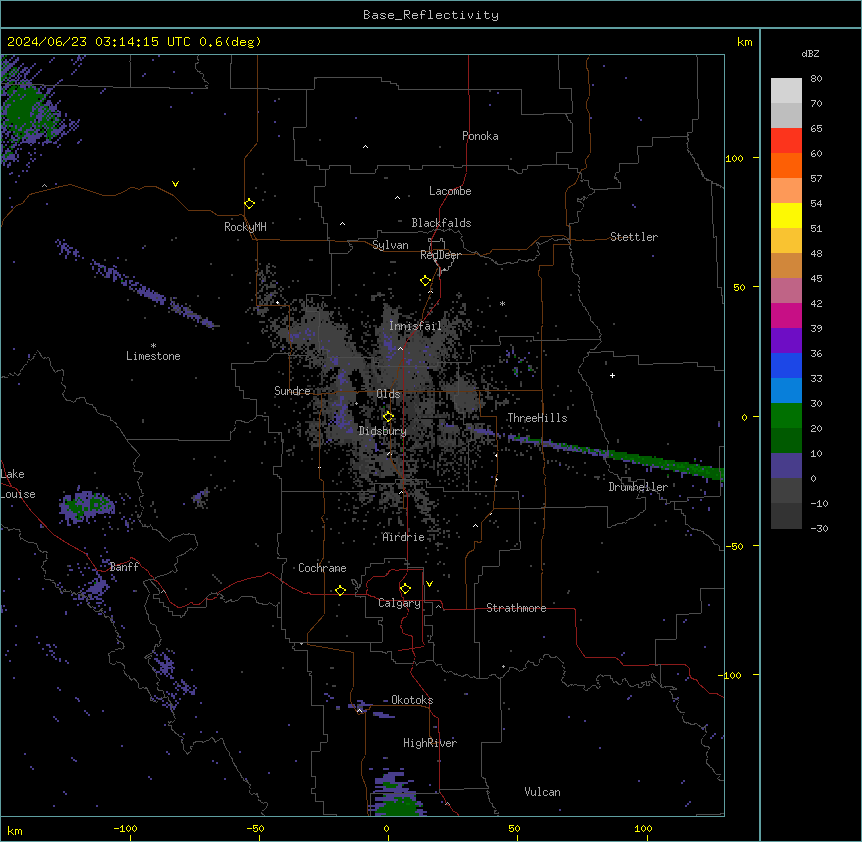Select the white plus marker north of Drumheller
The image size is (862, 842).
[612, 375]
